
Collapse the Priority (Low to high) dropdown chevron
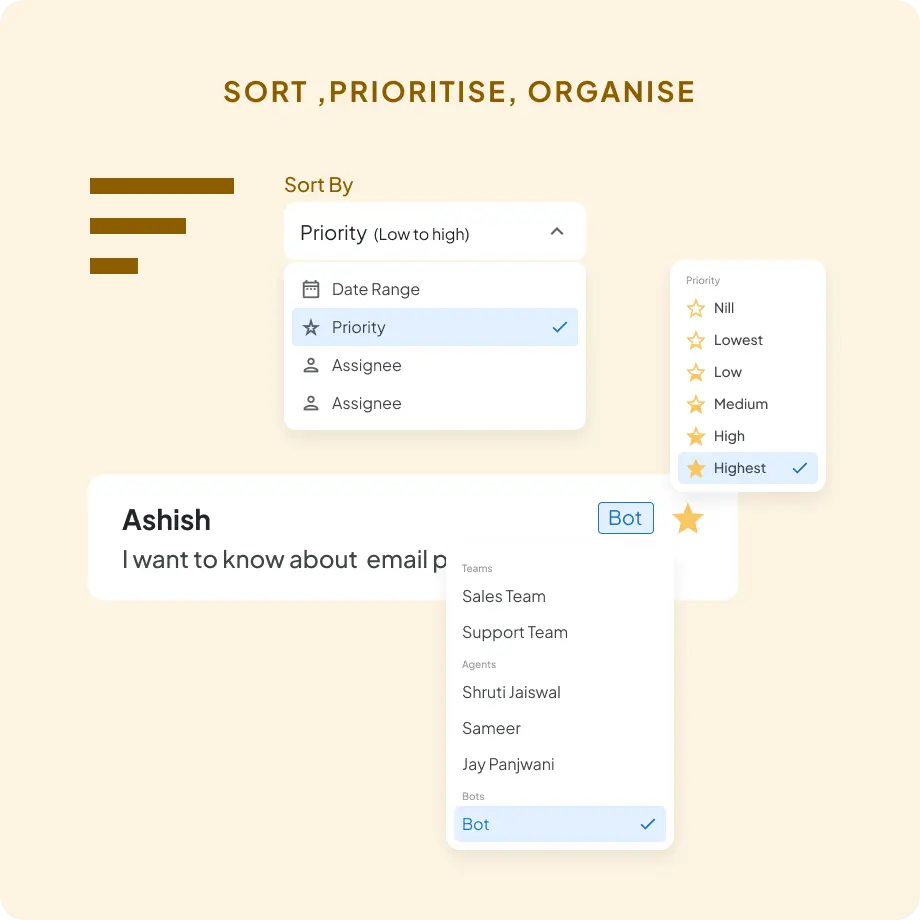coord(557,231)
